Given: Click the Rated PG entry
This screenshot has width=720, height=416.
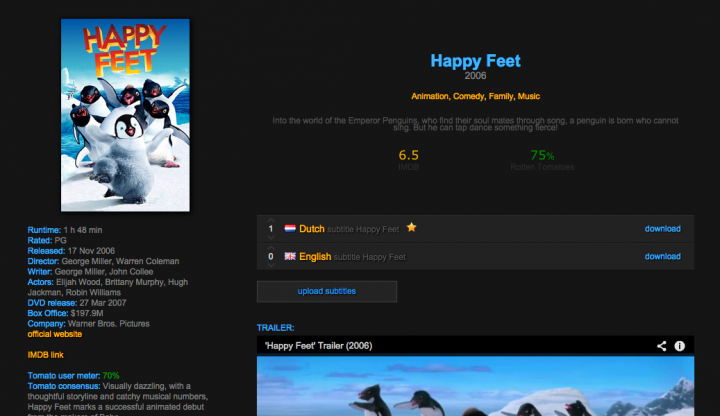Looking at the screenshot, I should pos(47,241).
